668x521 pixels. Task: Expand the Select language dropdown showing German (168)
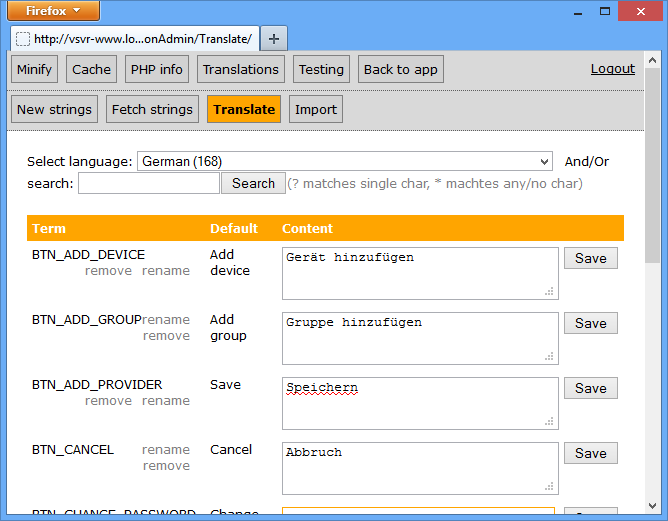345,161
